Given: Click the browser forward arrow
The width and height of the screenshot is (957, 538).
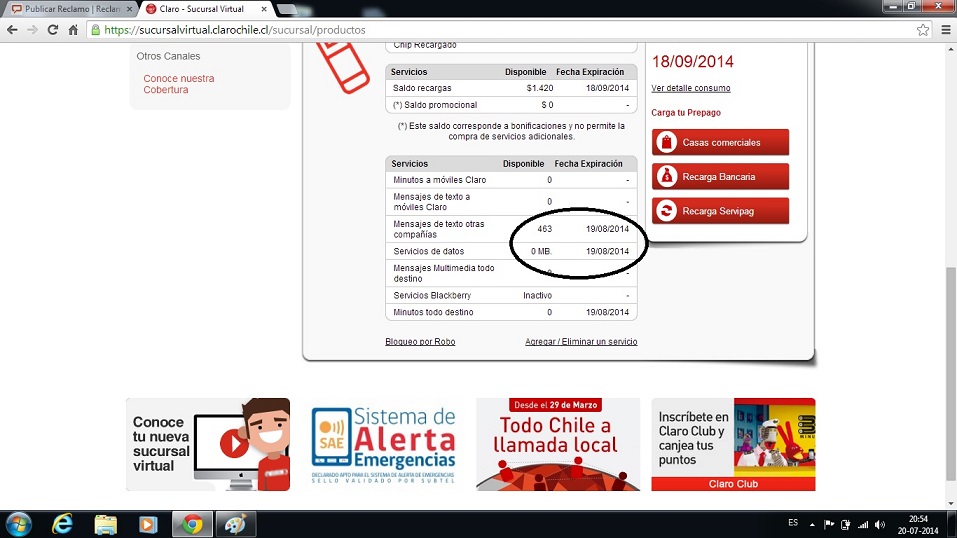Looking at the screenshot, I should 32,30.
